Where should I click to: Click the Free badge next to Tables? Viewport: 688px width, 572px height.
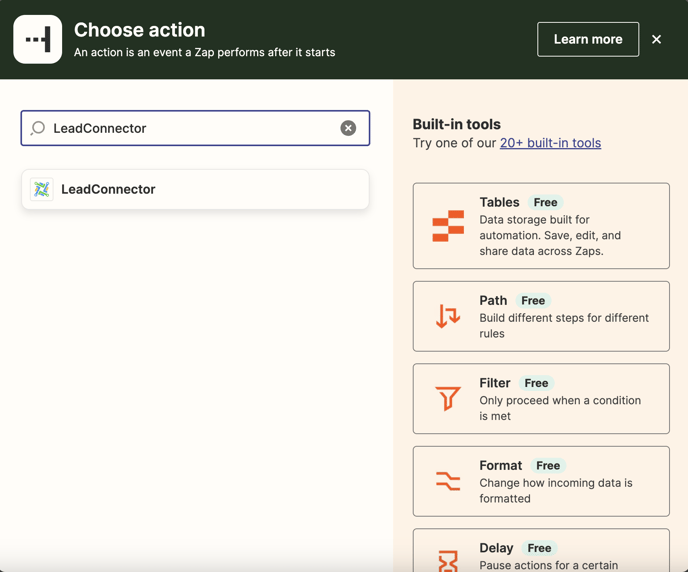click(545, 202)
